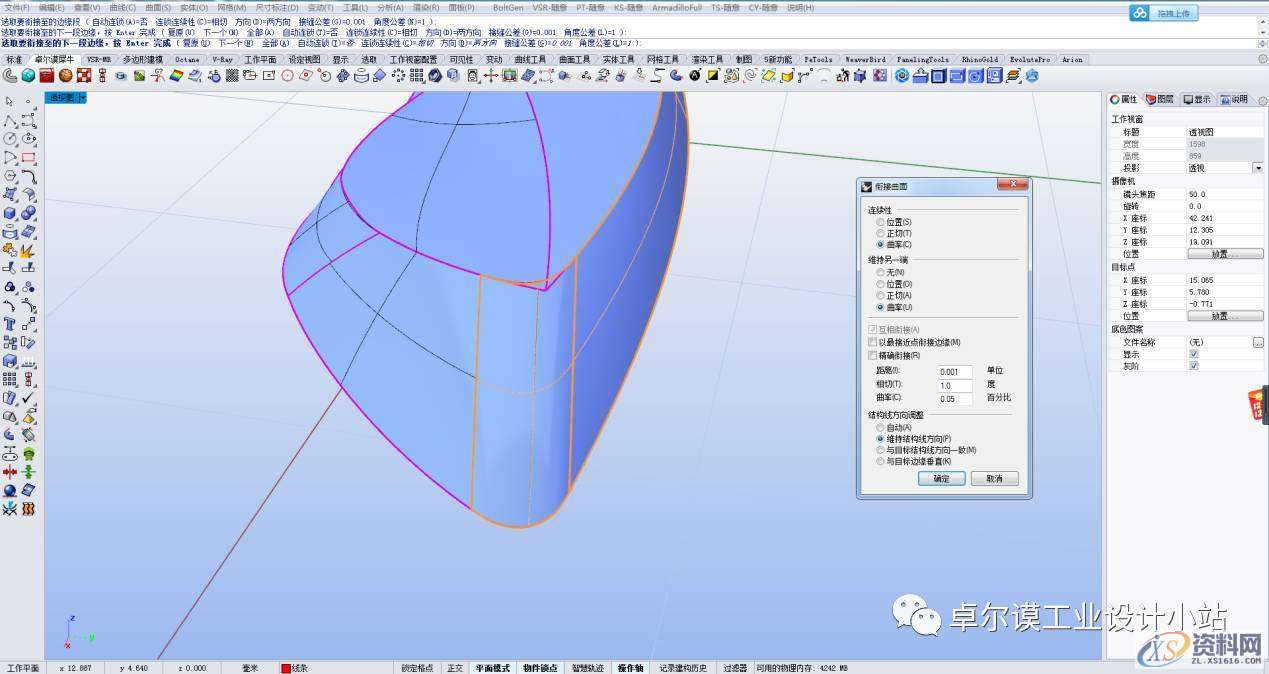Click the rainbow surface analysis icon
This screenshot has width=1269, height=674.
pos(176,75)
